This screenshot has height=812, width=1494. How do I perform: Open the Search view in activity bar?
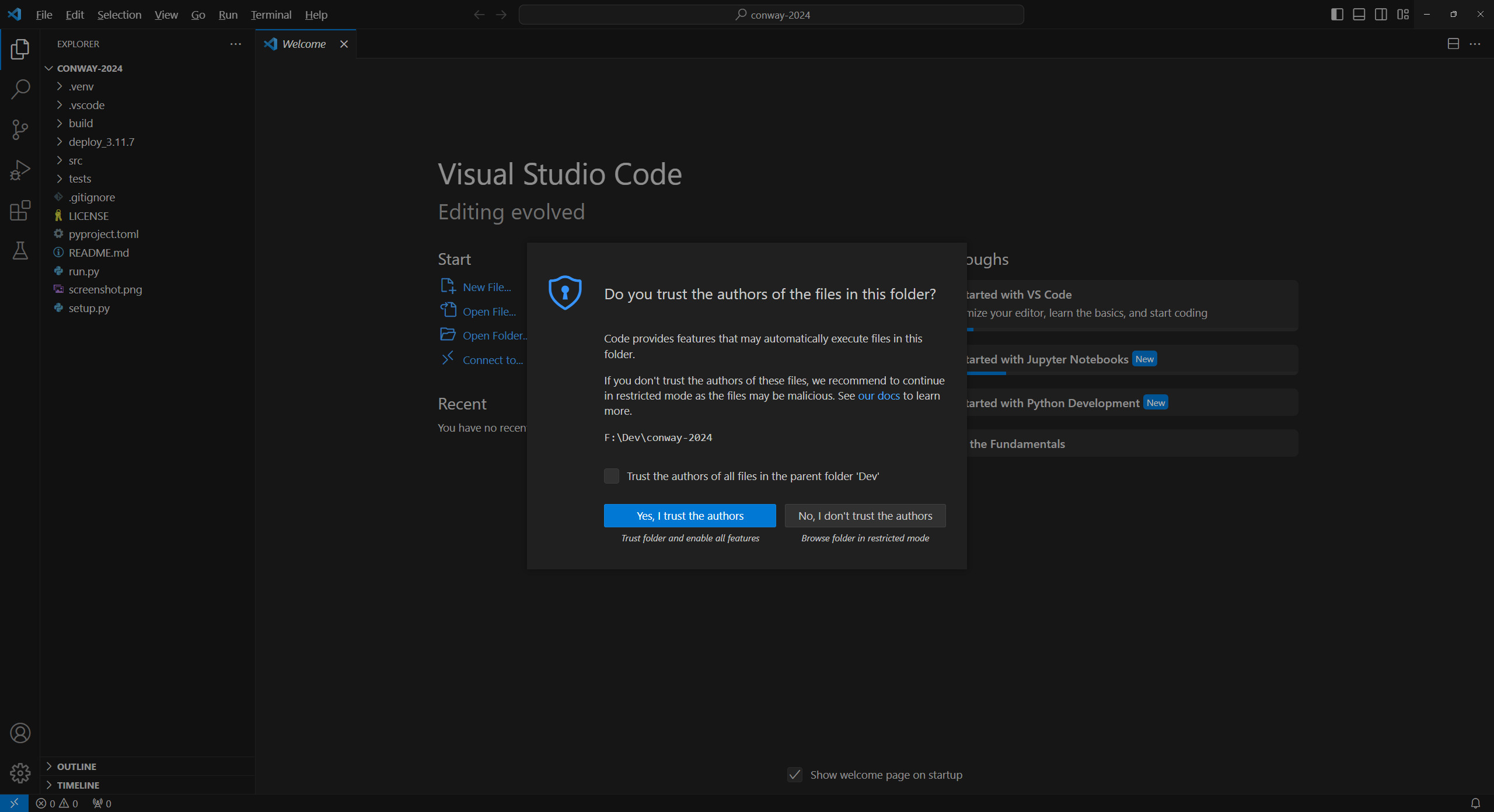[20, 89]
